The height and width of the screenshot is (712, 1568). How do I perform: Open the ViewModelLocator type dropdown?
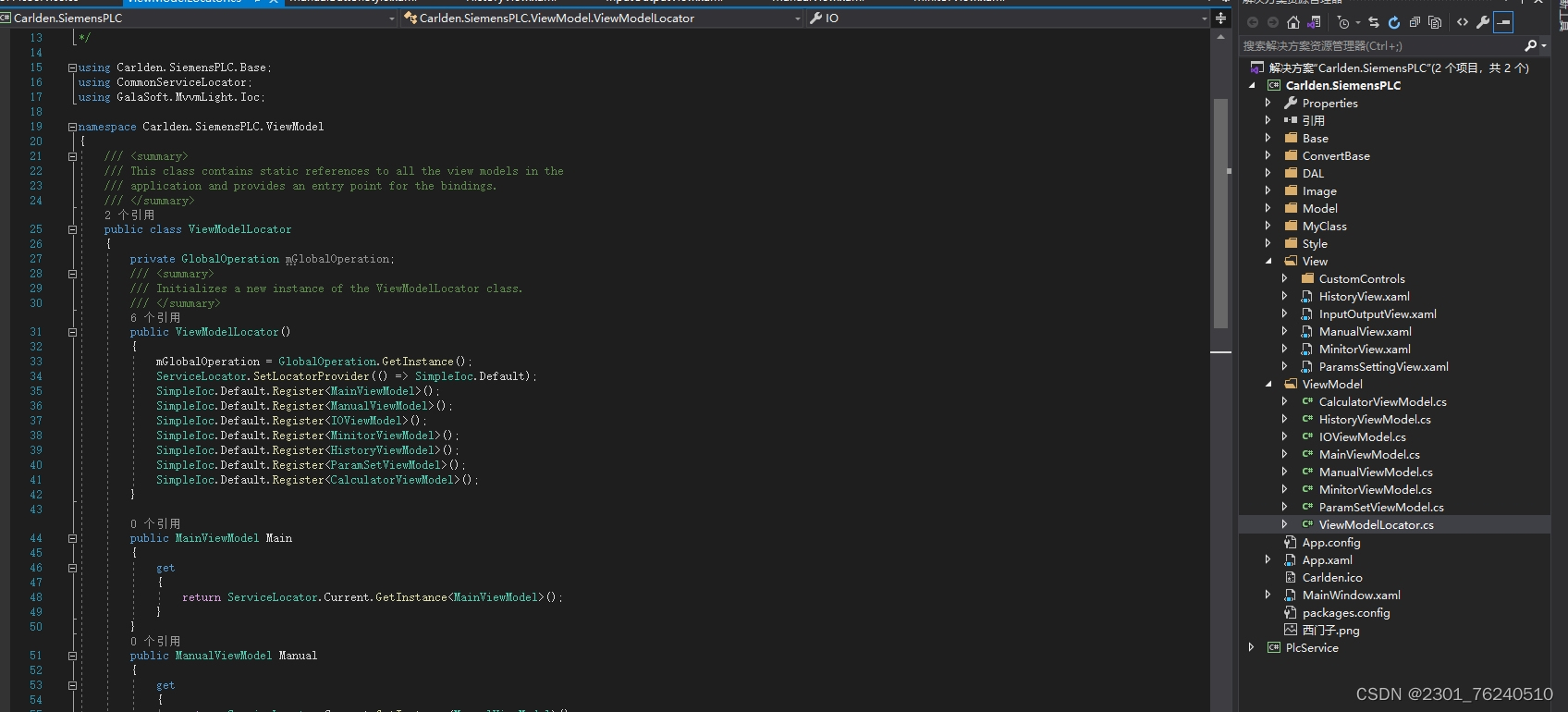pos(798,18)
